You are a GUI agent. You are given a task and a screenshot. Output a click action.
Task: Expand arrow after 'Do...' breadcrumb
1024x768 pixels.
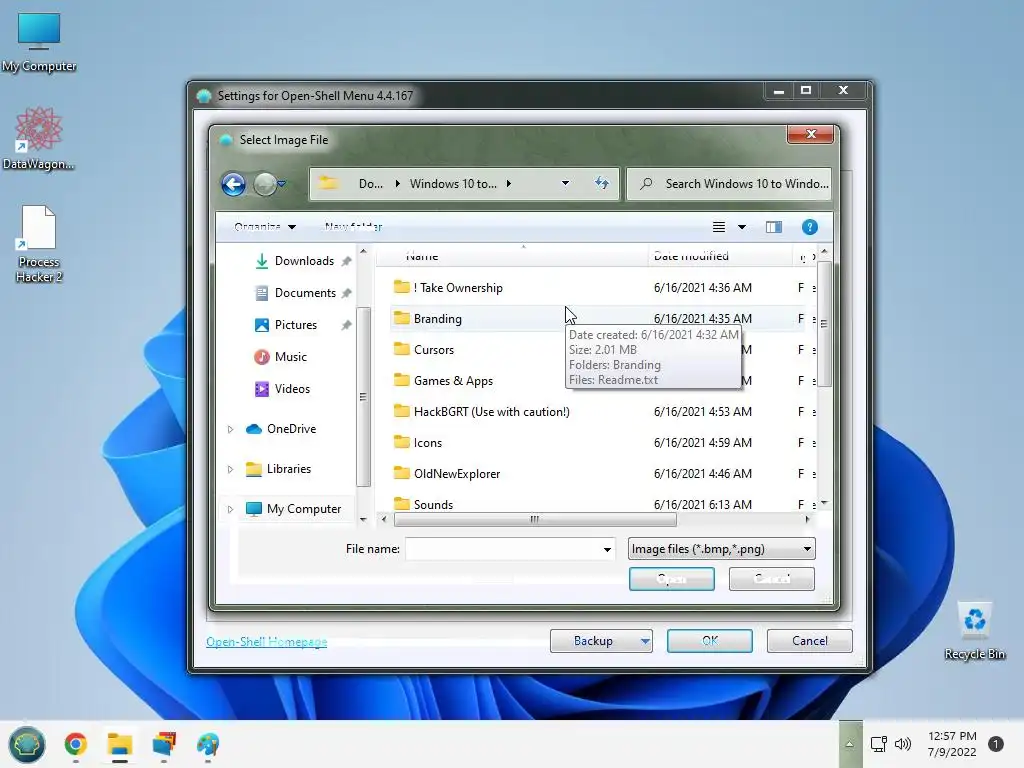[397, 184]
